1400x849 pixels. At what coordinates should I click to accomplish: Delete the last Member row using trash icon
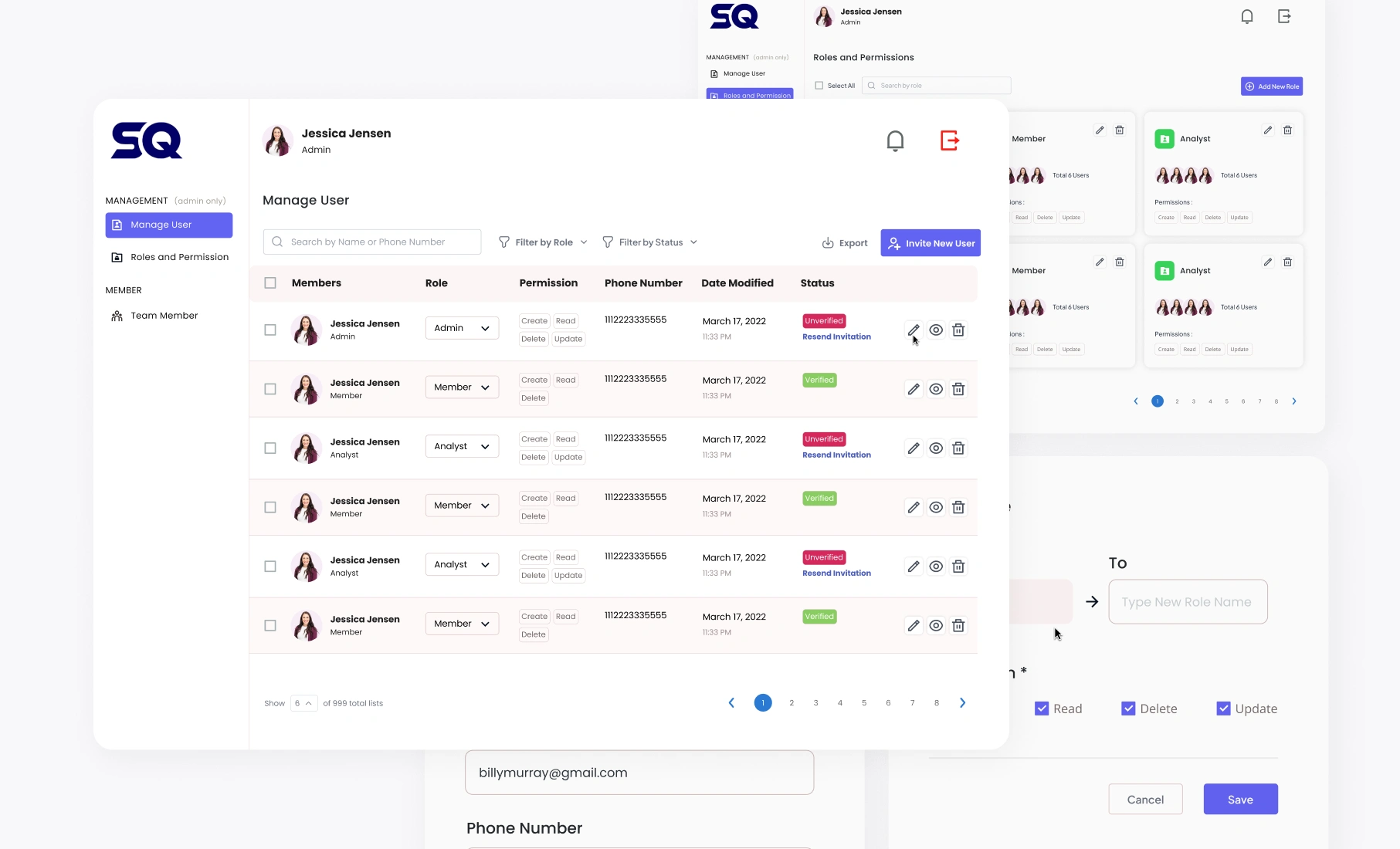pos(958,625)
